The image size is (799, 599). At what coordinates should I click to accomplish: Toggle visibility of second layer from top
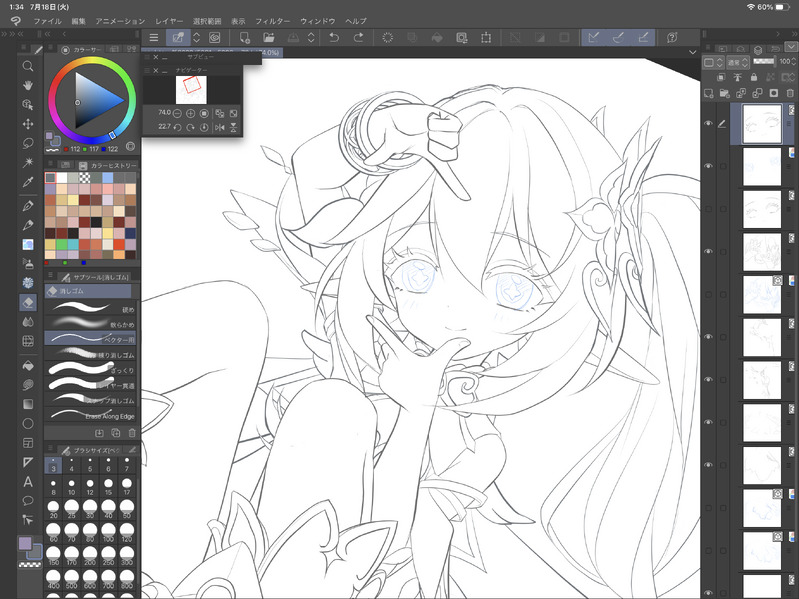708,167
